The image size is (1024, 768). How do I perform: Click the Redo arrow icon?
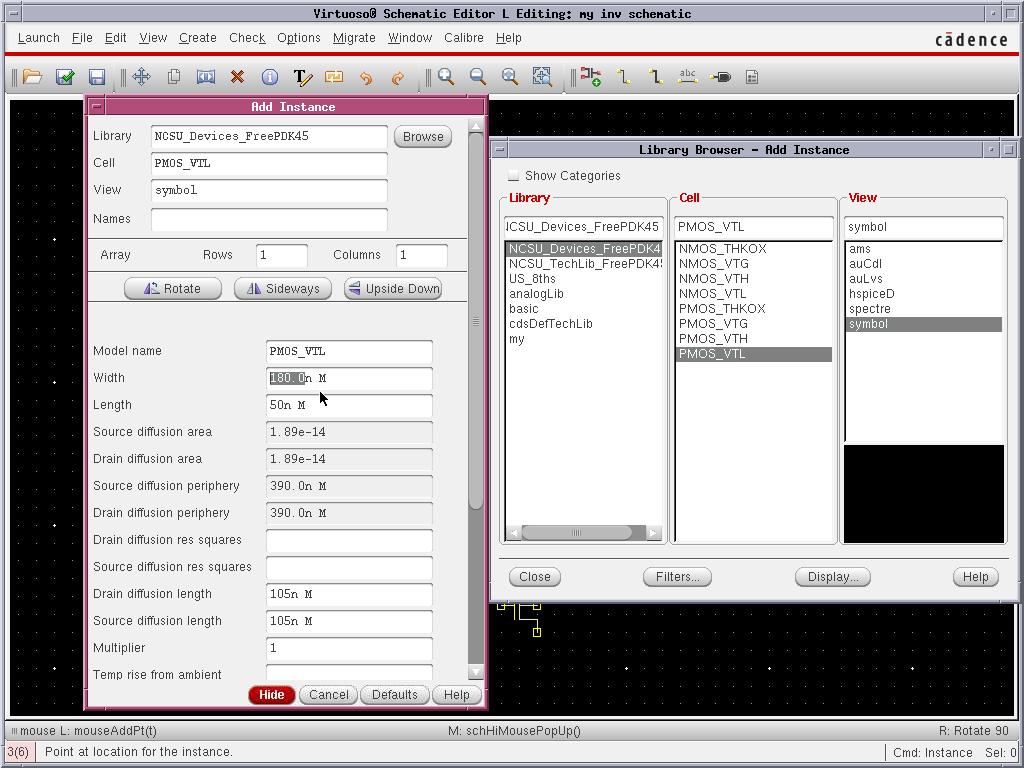(398, 78)
